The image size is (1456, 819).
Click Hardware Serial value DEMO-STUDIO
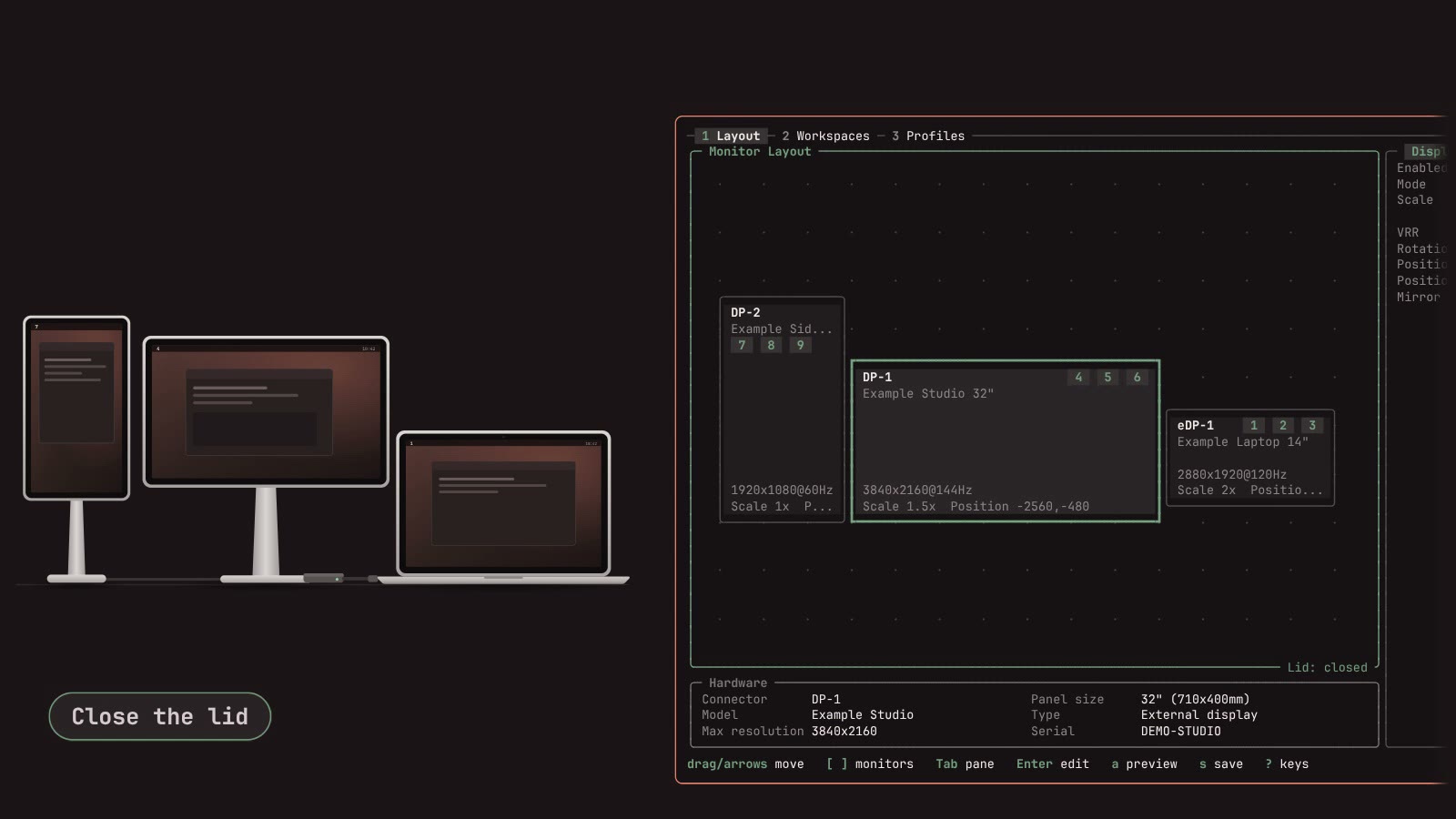[x=1181, y=731]
